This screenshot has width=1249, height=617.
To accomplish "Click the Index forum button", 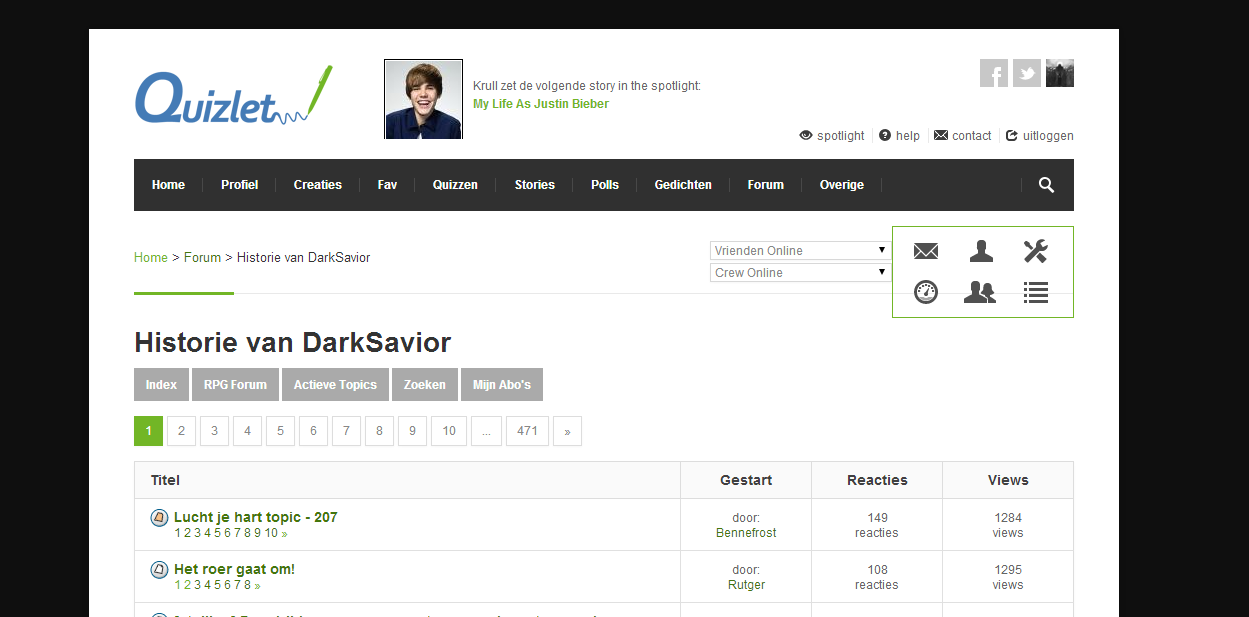I will click(x=161, y=385).
